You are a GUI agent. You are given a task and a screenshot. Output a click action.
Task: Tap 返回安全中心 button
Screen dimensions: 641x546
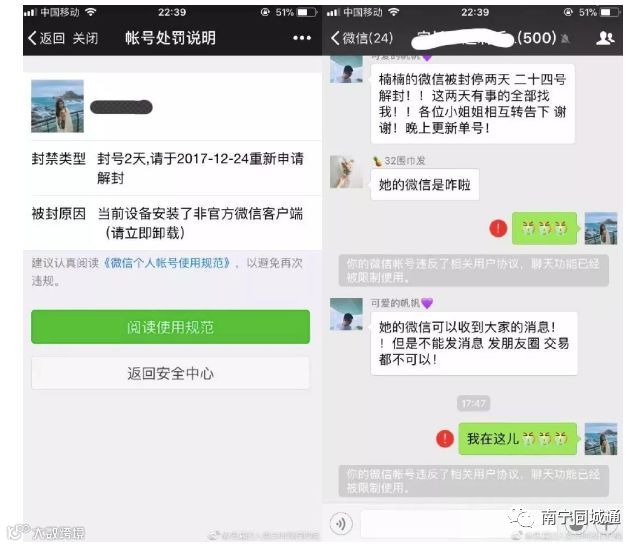pyautogui.click(x=170, y=373)
